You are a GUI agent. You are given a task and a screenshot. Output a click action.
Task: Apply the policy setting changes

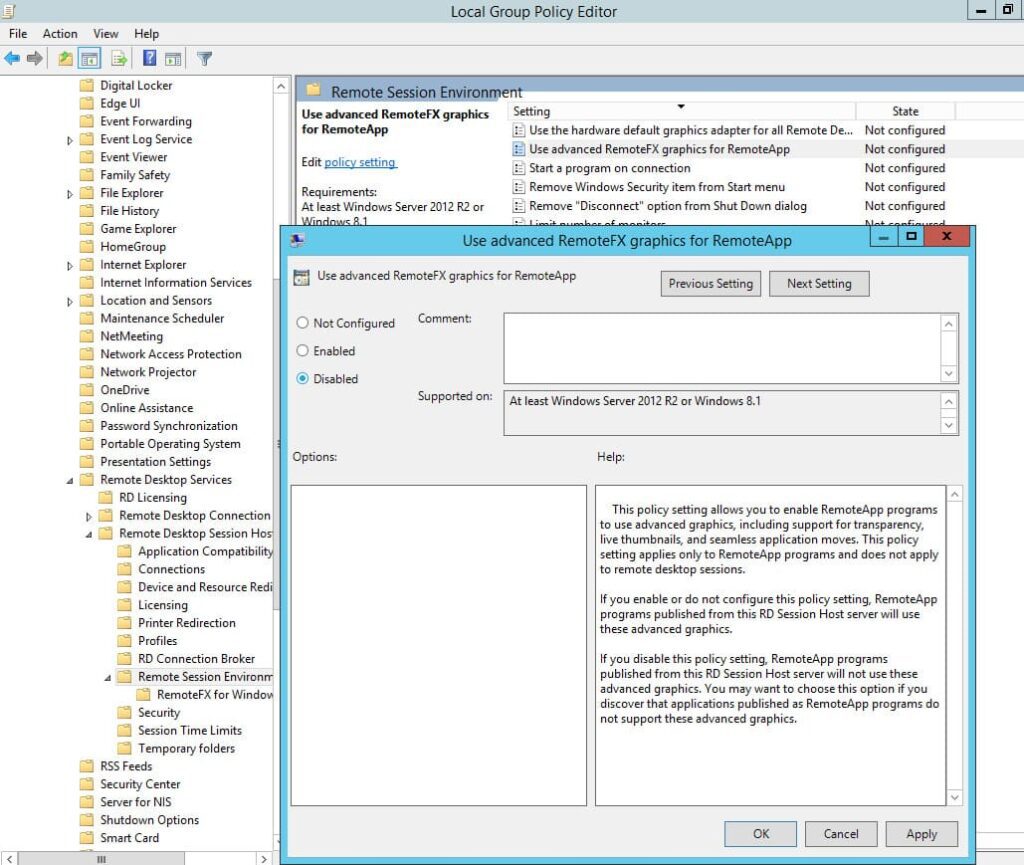[x=921, y=834]
